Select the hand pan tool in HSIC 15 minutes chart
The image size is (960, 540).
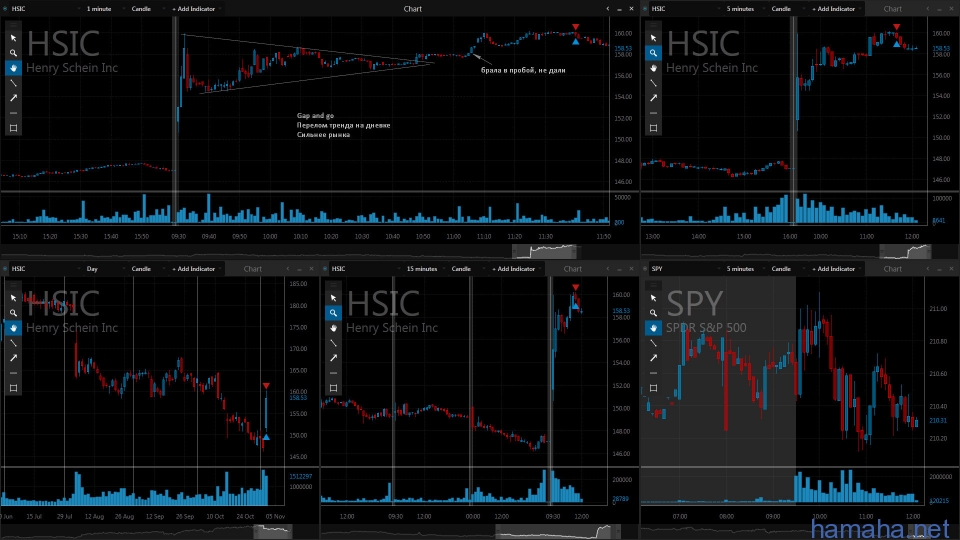(x=333, y=328)
